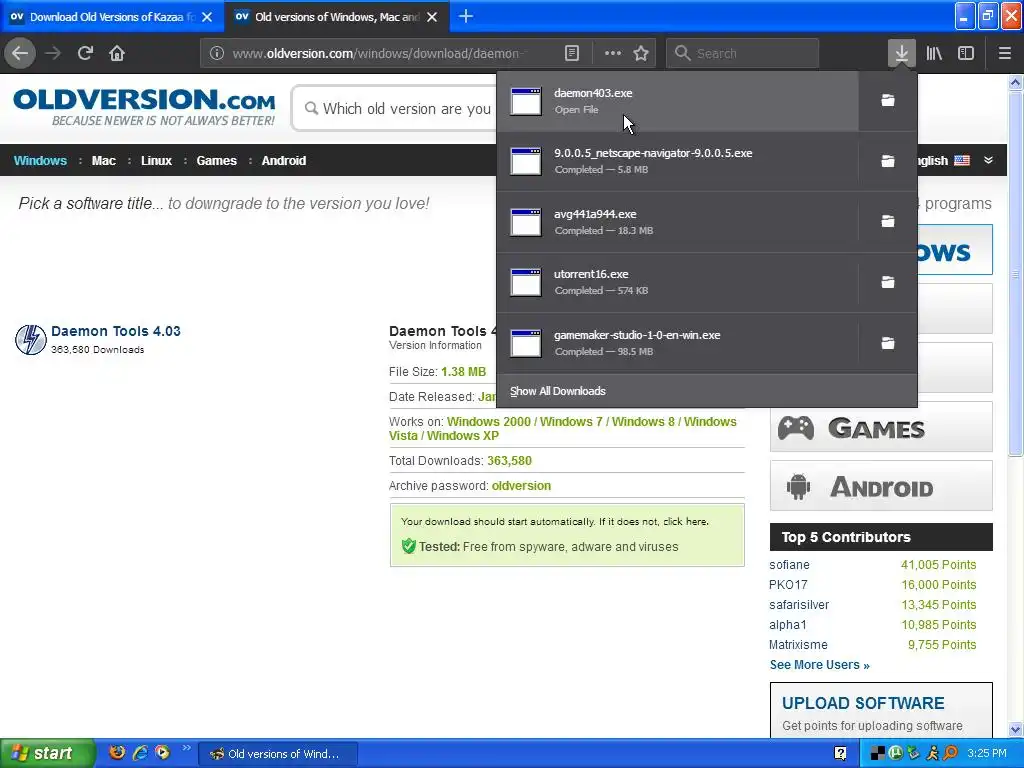Open containing folder for gamemaker-studio download
This screenshot has height=768, width=1024.
[x=888, y=343]
